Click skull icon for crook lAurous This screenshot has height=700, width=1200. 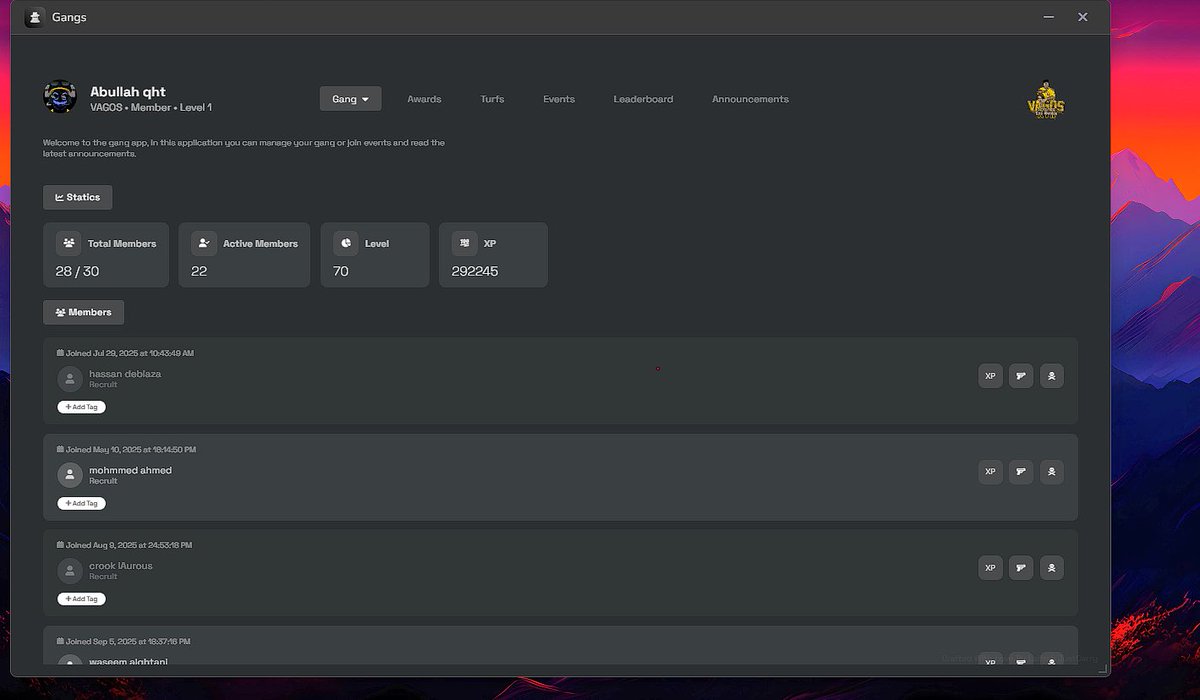1051,568
